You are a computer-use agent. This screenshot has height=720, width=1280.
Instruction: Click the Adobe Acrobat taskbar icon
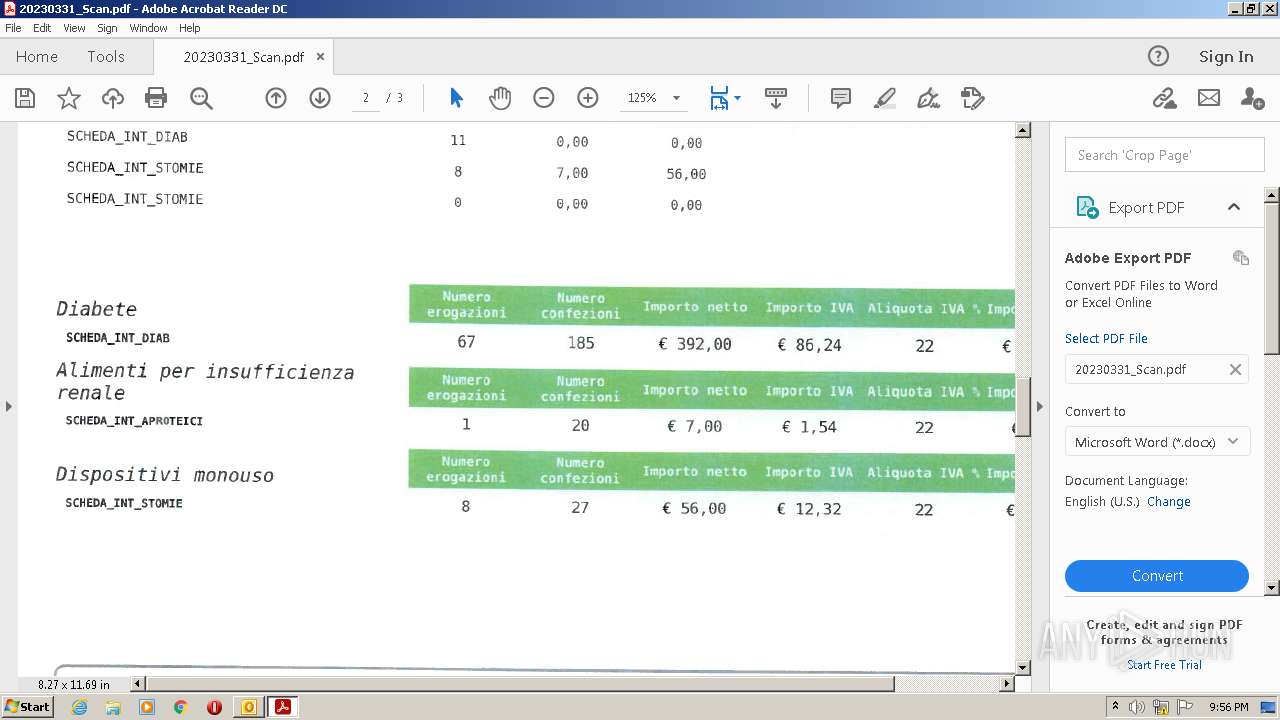[x=283, y=707]
